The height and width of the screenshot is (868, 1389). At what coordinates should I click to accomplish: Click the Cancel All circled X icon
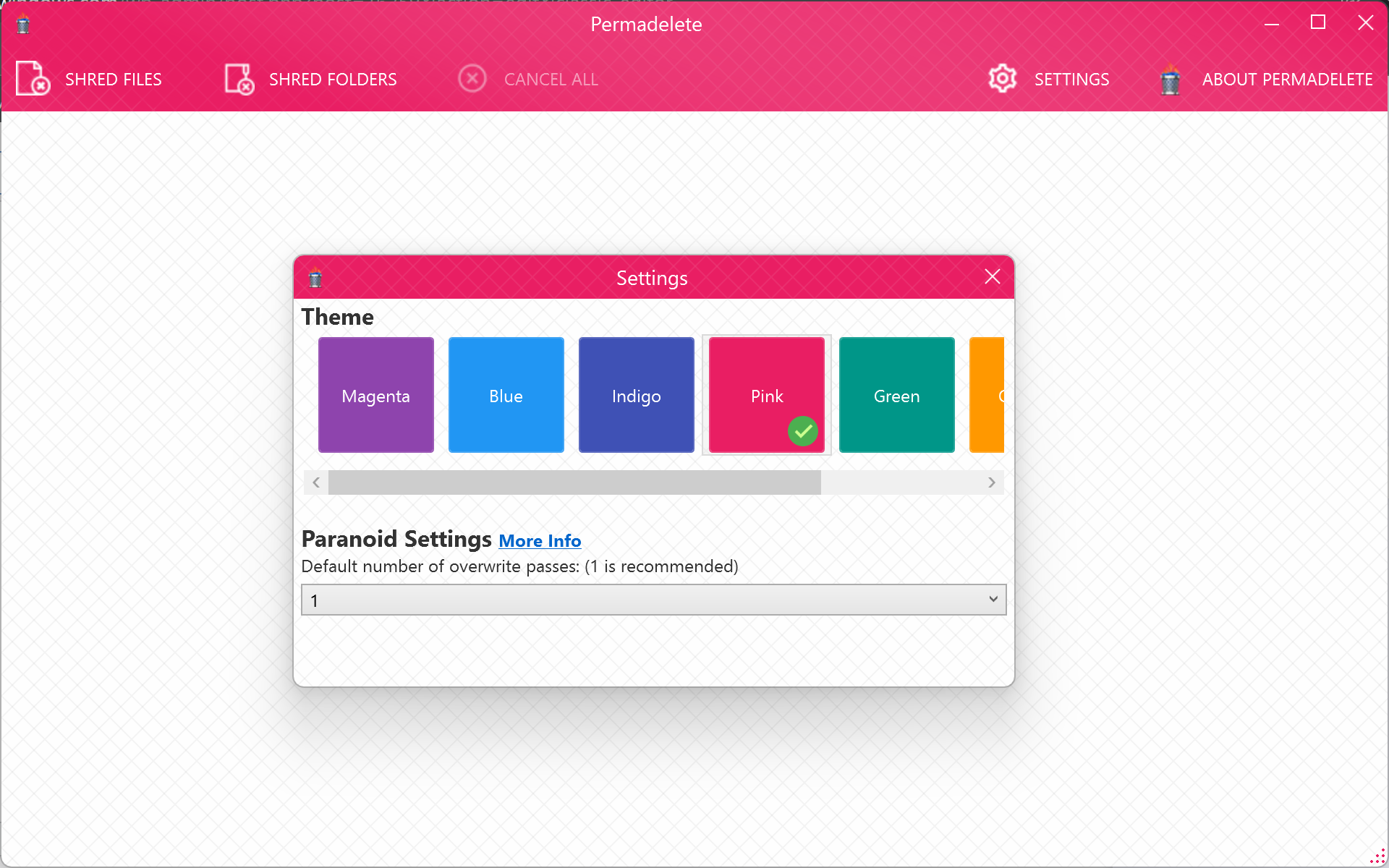pyautogui.click(x=472, y=78)
